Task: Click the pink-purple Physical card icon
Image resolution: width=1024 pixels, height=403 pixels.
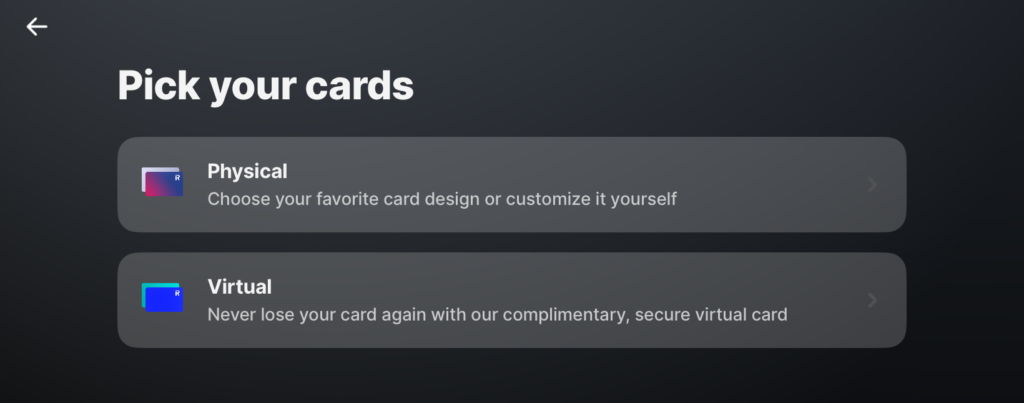Action: (x=163, y=184)
